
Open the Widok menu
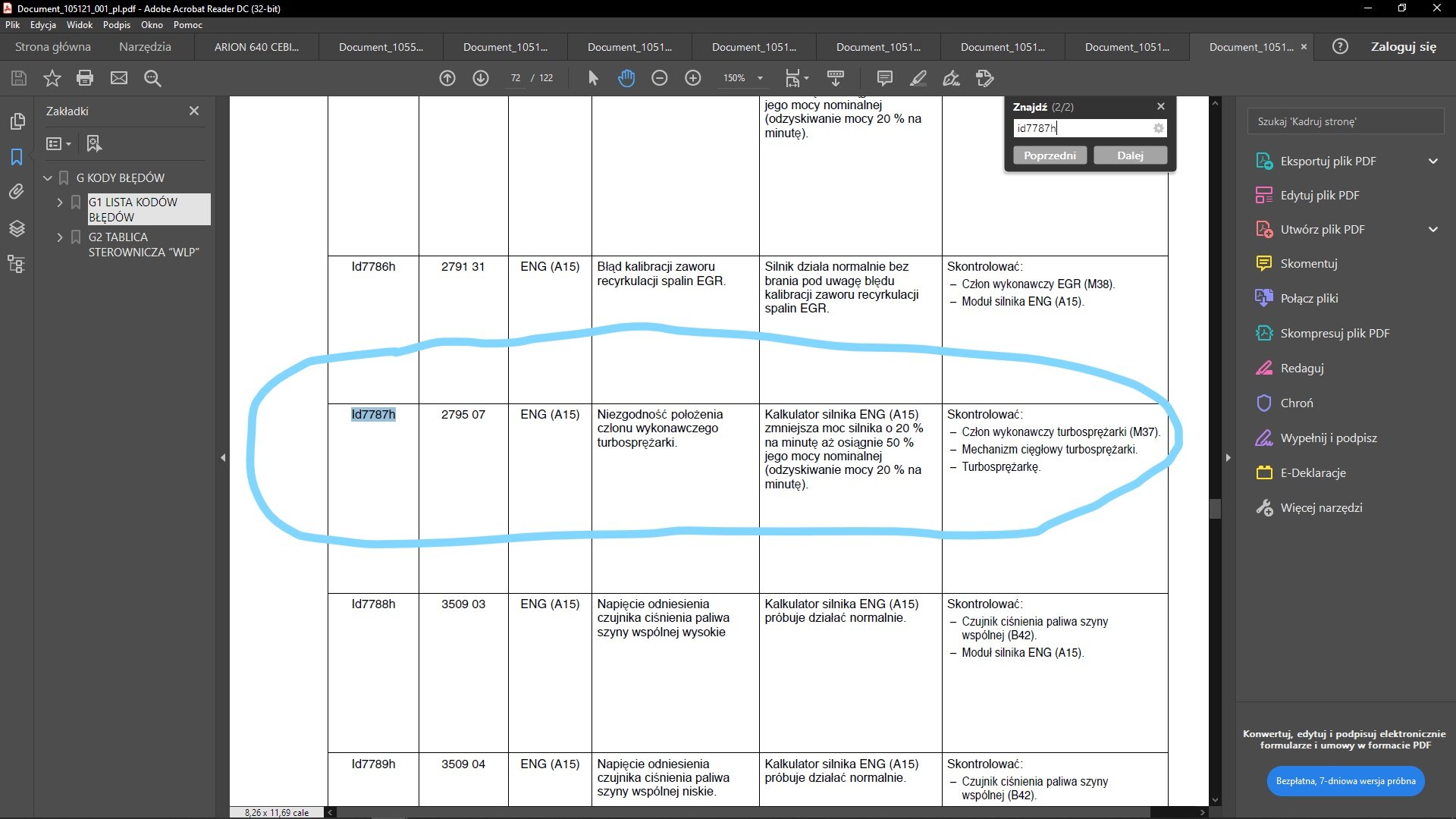79,25
